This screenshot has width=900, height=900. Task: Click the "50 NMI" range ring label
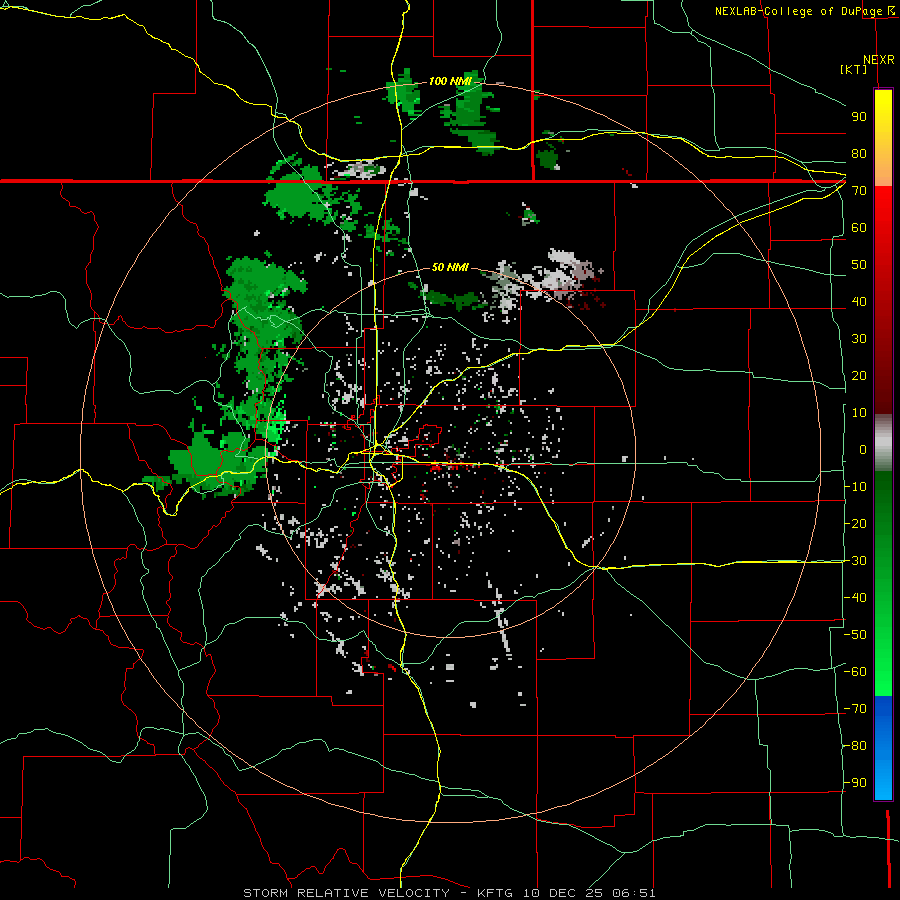coord(450,267)
